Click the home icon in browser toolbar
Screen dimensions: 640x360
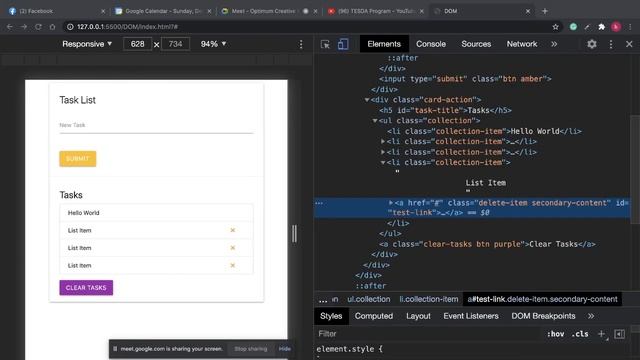(52, 27)
